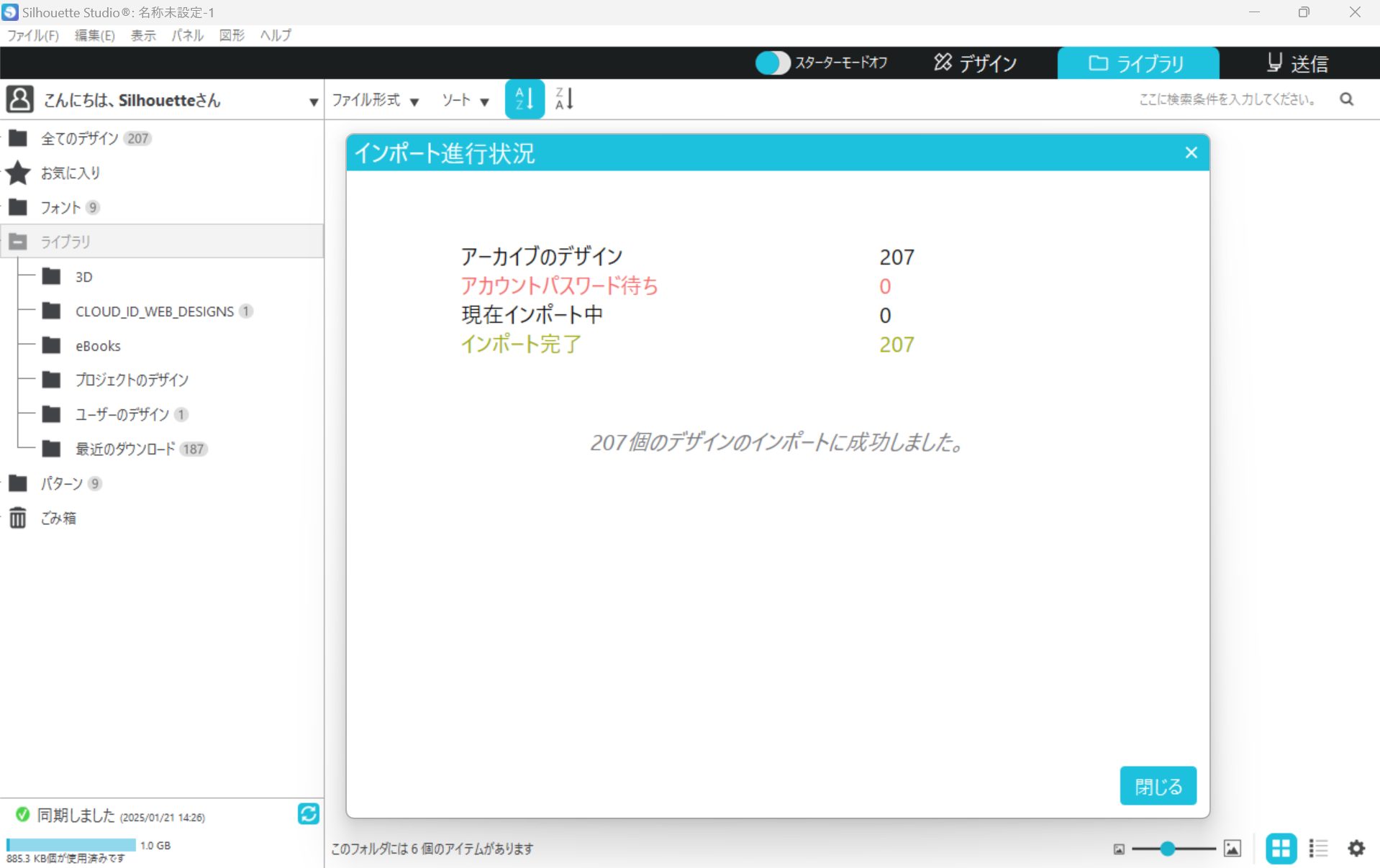The width and height of the screenshot is (1380, 868).
Task: Click the import success message text
Action: (x=777, y=442)
